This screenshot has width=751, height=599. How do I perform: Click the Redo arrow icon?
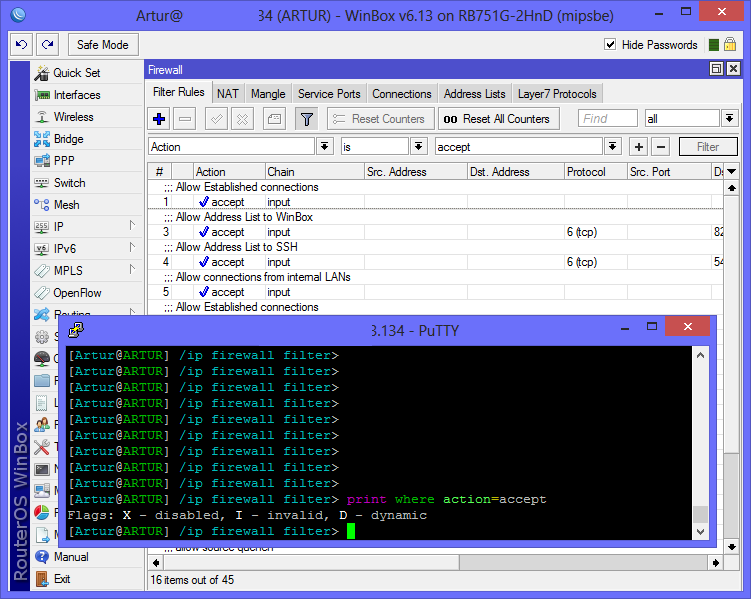(47, 45)
